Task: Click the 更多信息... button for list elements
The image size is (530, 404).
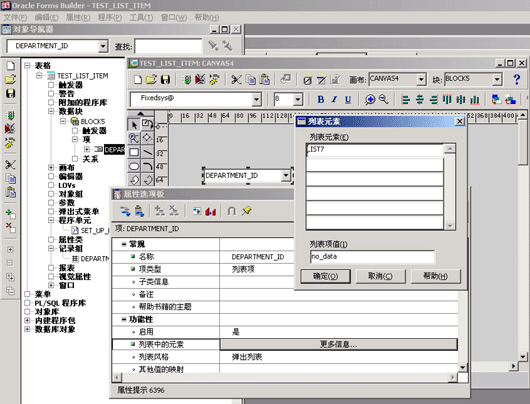Action: (339, 344)
